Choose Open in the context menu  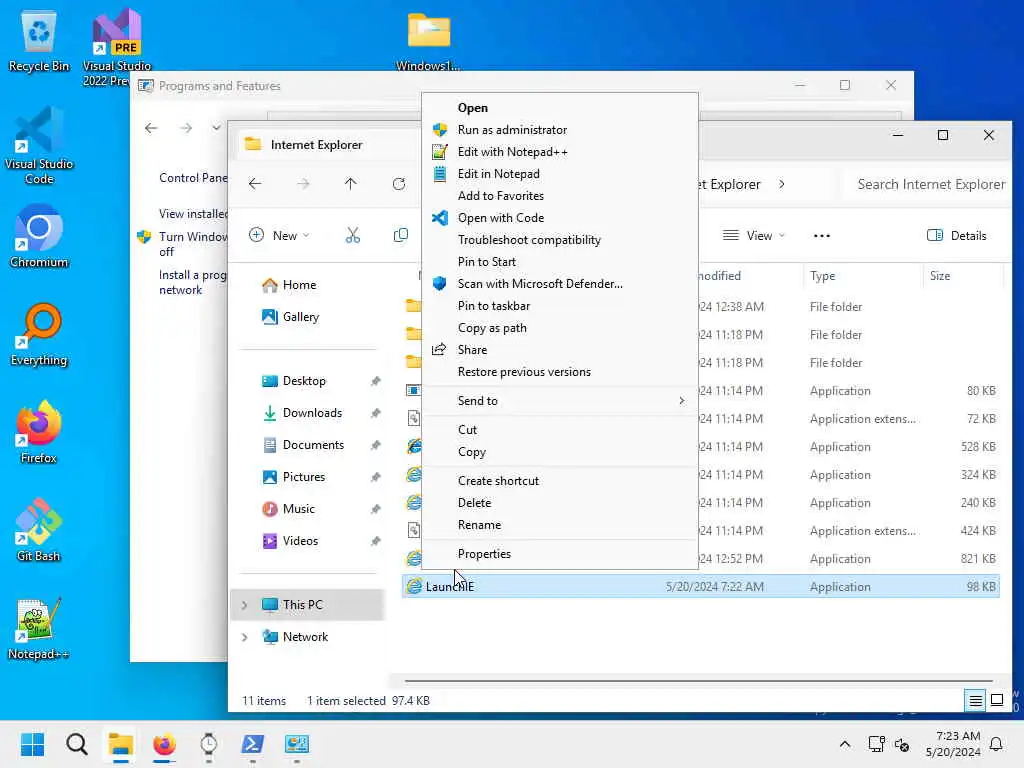coord(560,108)
